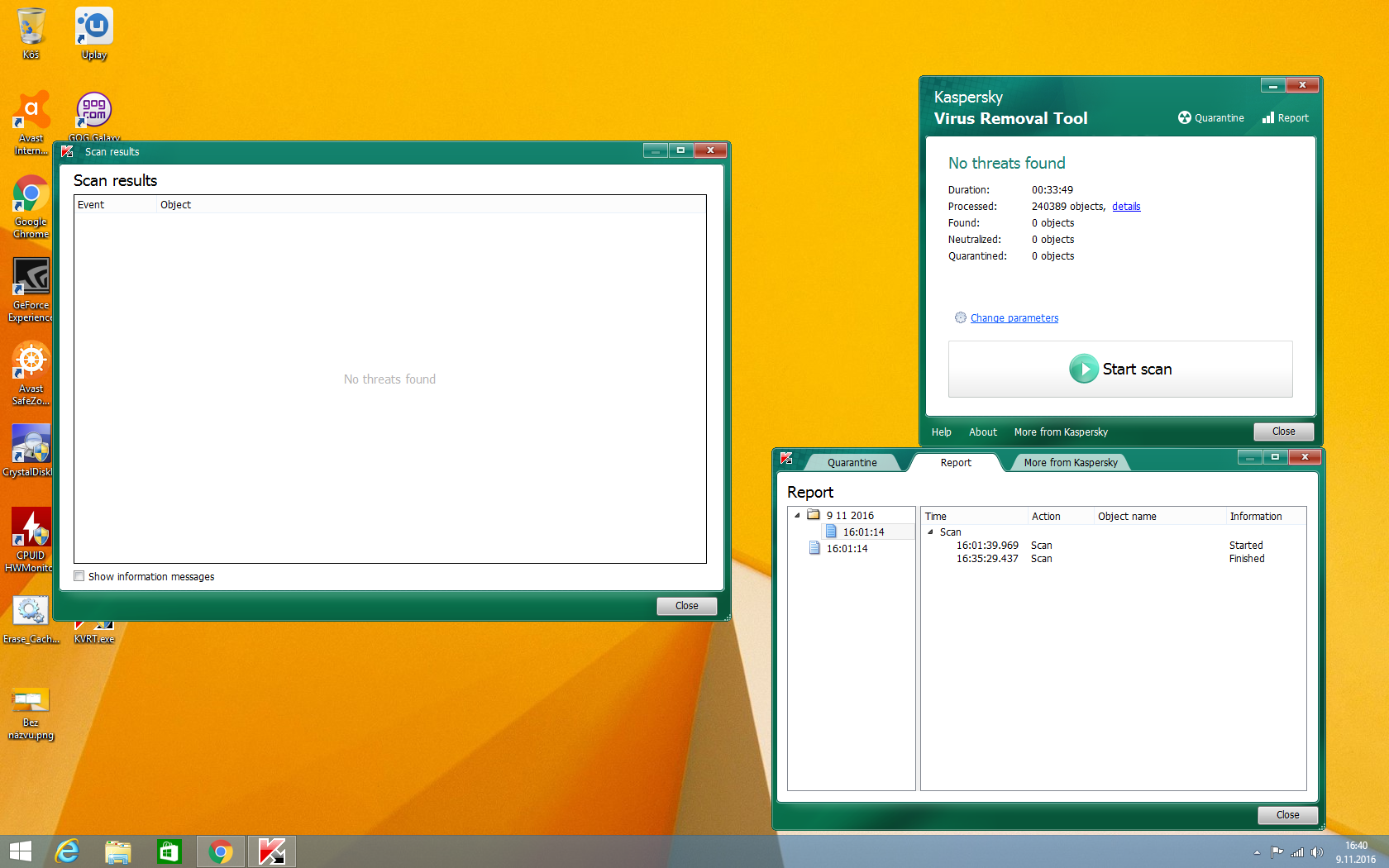
Task: Open the Windows Start button
Action: (20, 851)
